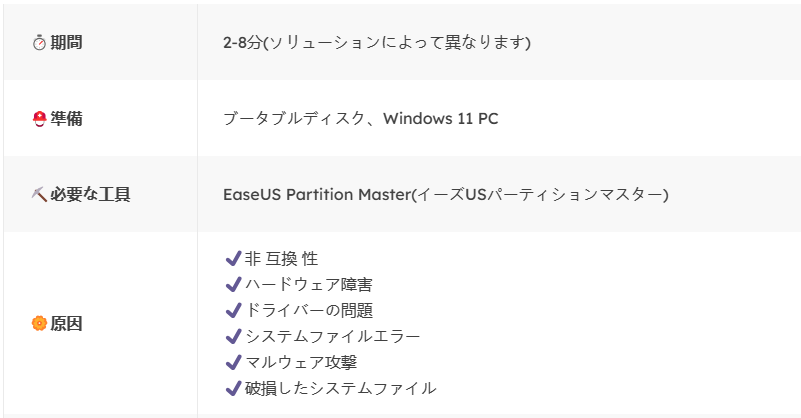Click the 原因 row label
801x418 pixels.
click(66, 324)
